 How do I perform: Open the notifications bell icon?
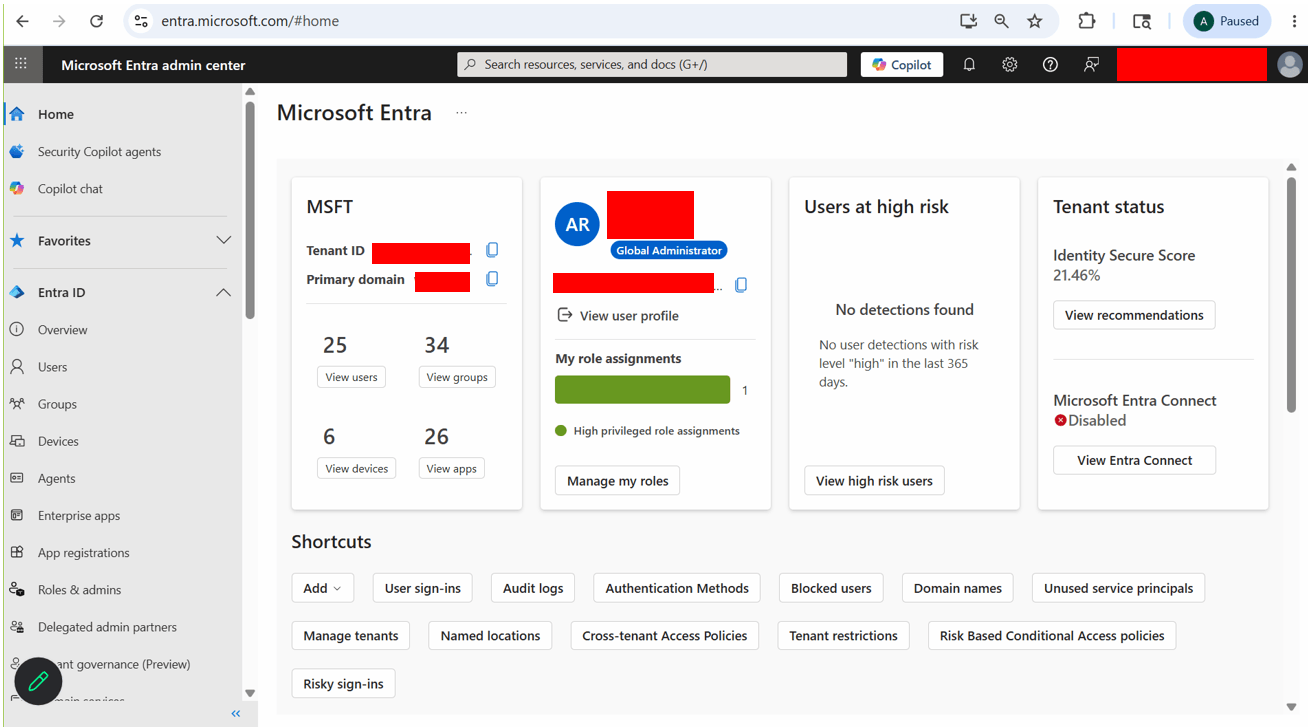tap(969, 64)
